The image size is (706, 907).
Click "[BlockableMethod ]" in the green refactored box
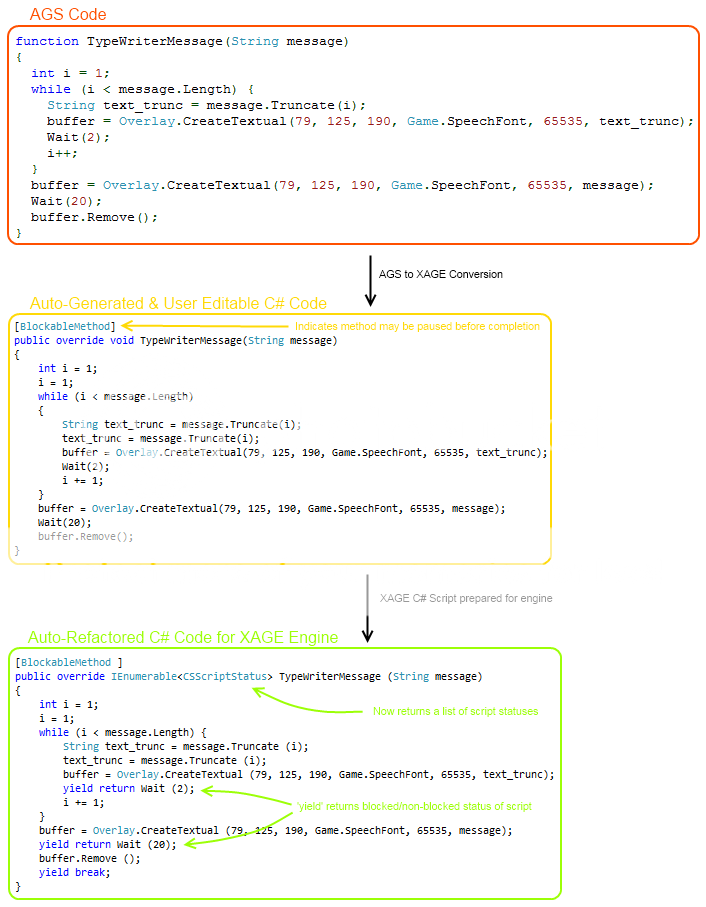69,662
